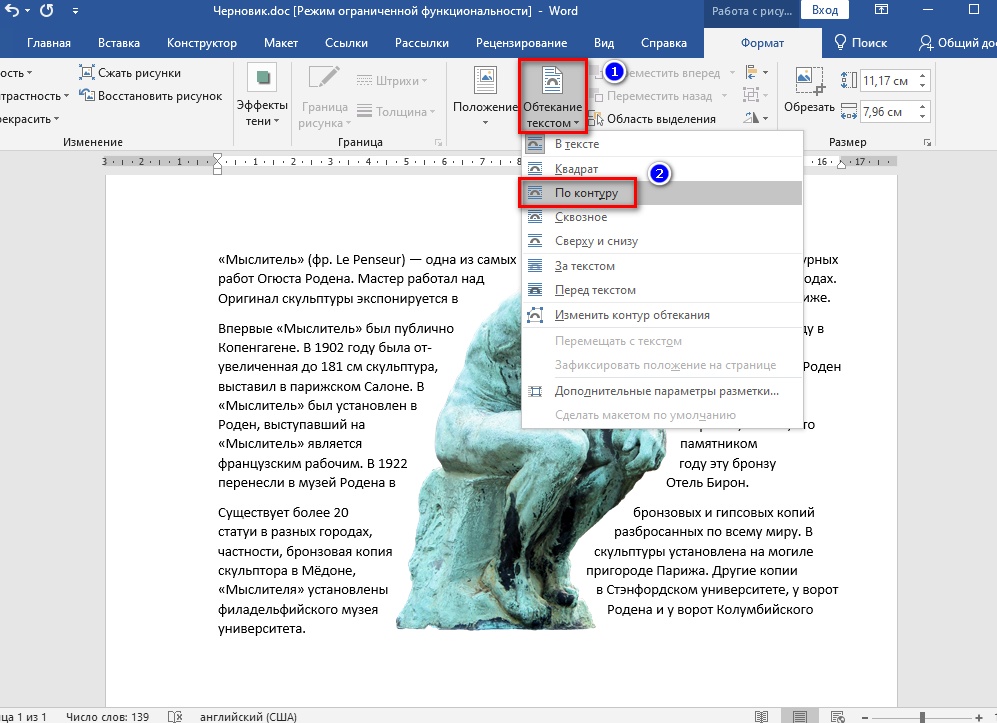Select the Формат picture tools tab
The height and width of the screenshot is (723, 997).
coord(762,43)
